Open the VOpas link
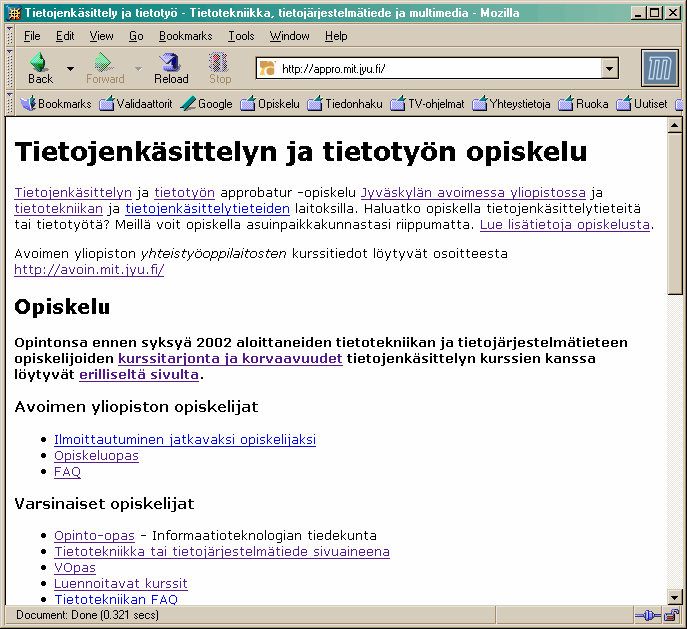This screenshot has height=629, width=687. point(75,568)
